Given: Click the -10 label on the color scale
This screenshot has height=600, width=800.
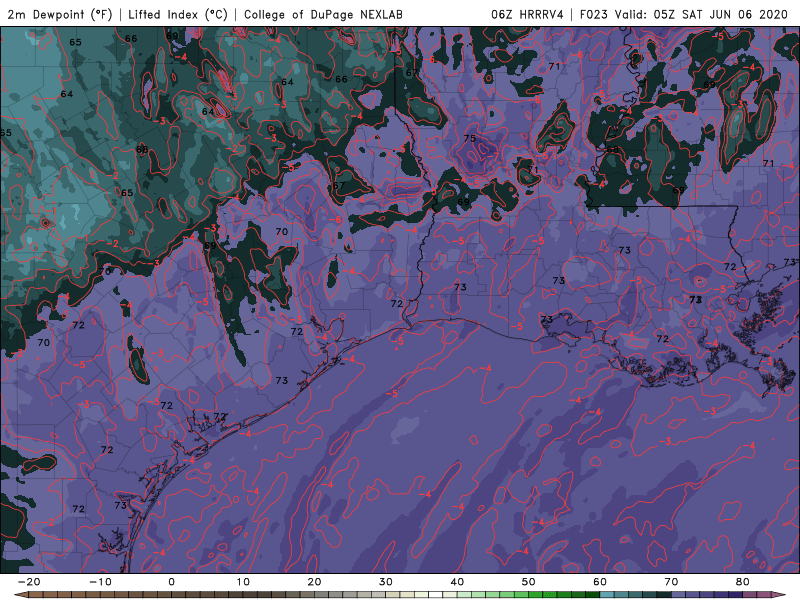Looking at the screenshot, I should (x=100, y=582).
